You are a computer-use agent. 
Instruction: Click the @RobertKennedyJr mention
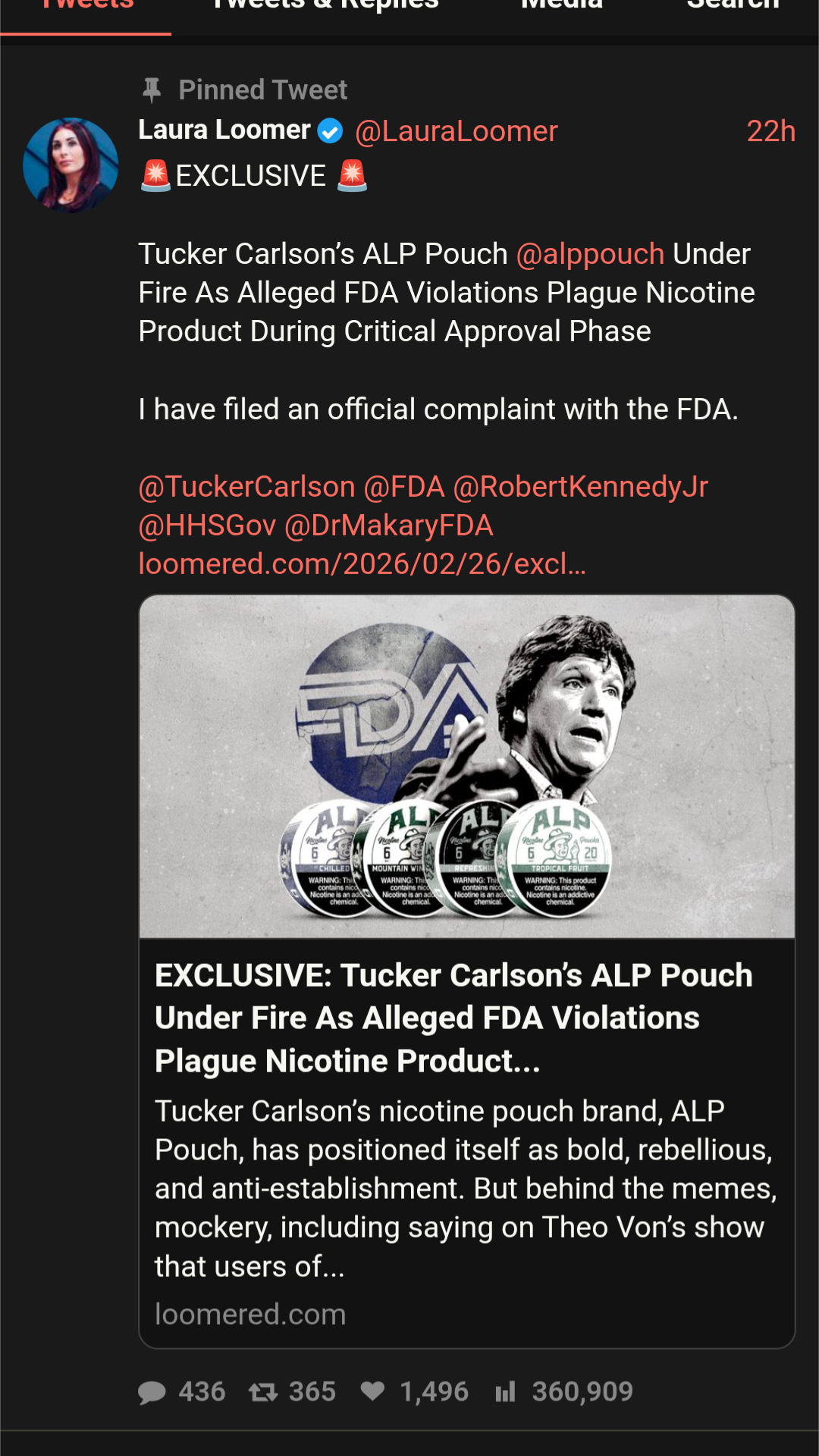coord(580,487)
